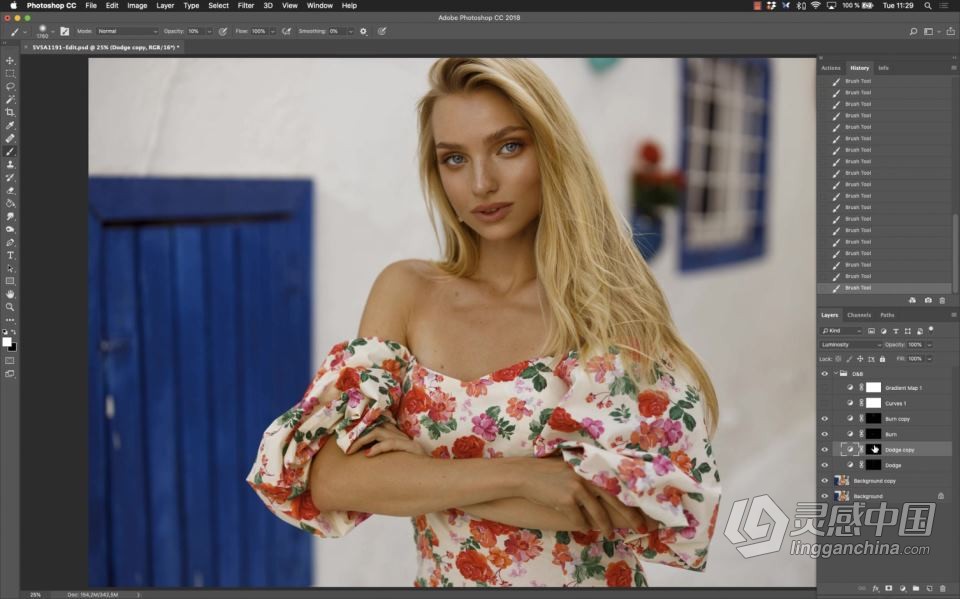Select the Clone Stamp tool
The height and width of the screenshot is (599, 960).
coord(10,164)
